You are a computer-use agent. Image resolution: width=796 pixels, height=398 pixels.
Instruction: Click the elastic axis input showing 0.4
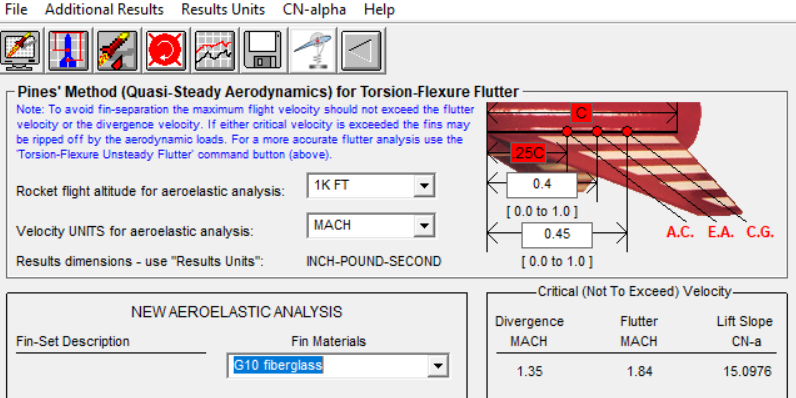pyautogui.click(x=542, y=185)
